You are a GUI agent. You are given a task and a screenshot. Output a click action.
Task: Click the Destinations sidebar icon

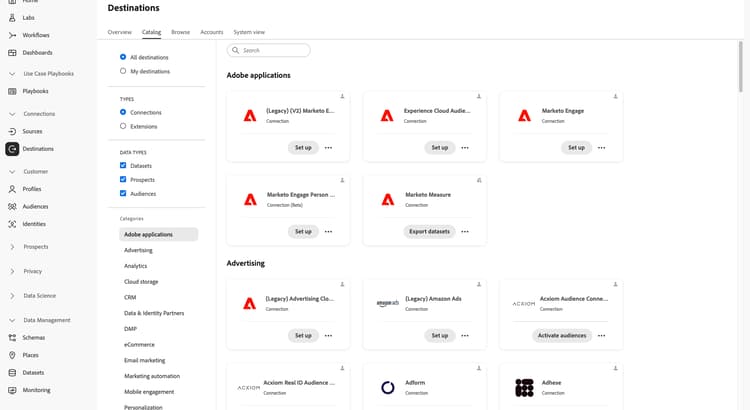(x=12, y=149)
